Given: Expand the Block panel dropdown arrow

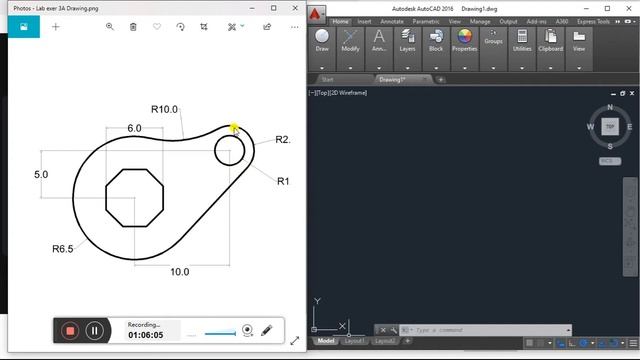Looking at the screenshot, I should 436,68.
